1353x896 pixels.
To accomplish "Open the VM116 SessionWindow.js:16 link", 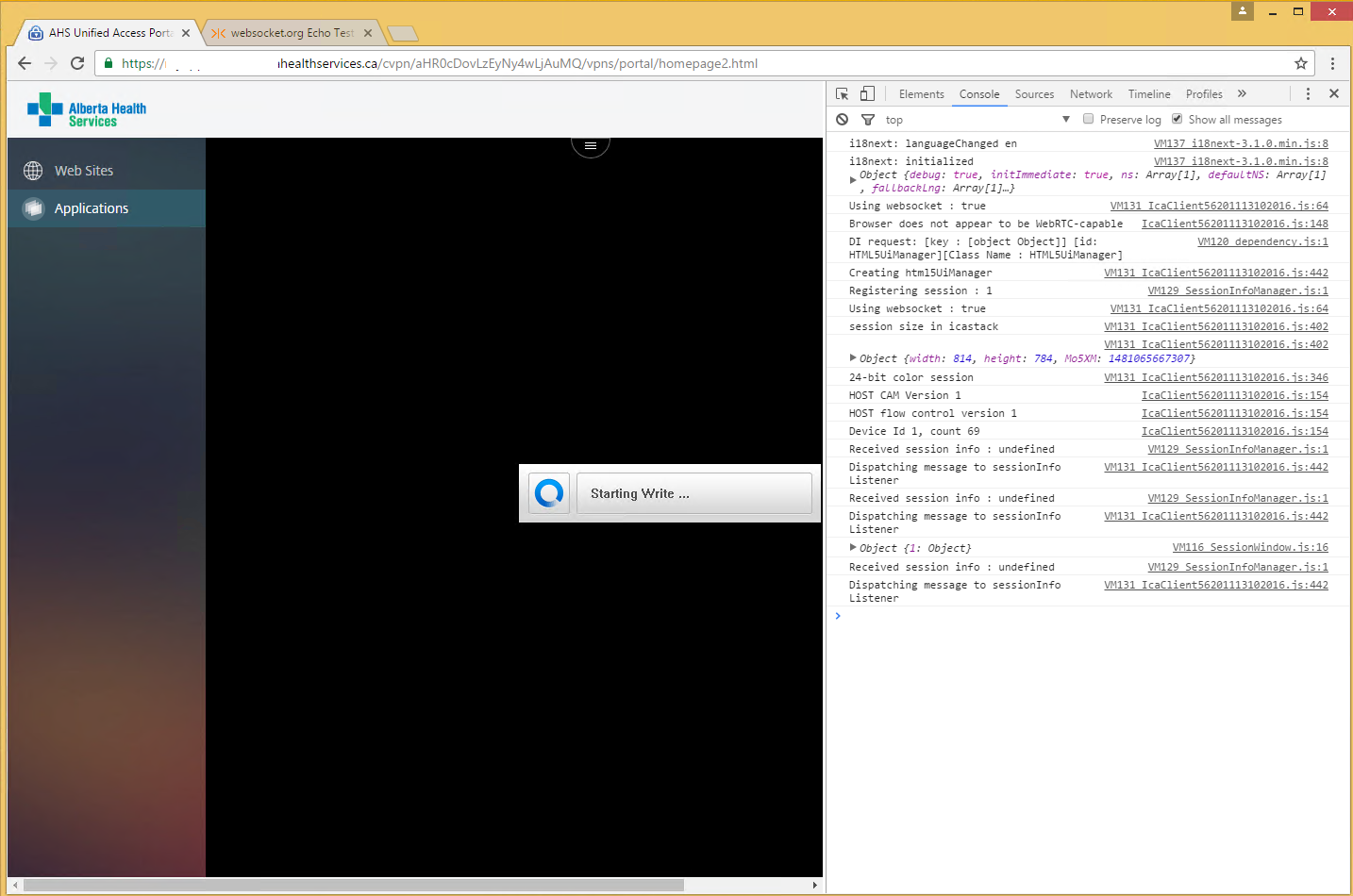I will (1249, 547).
